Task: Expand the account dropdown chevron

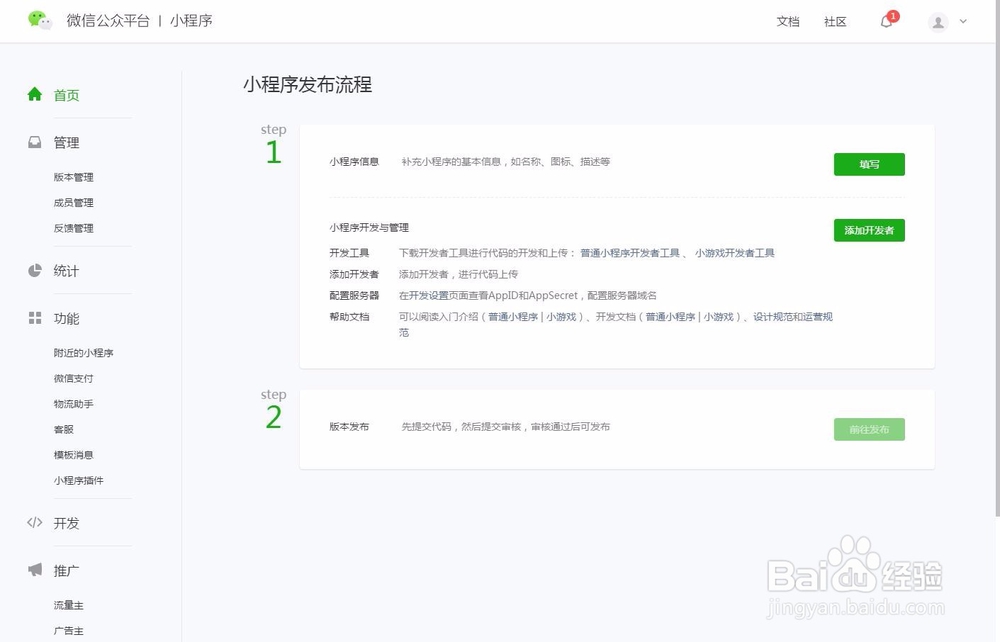Action: coord(963,21)
